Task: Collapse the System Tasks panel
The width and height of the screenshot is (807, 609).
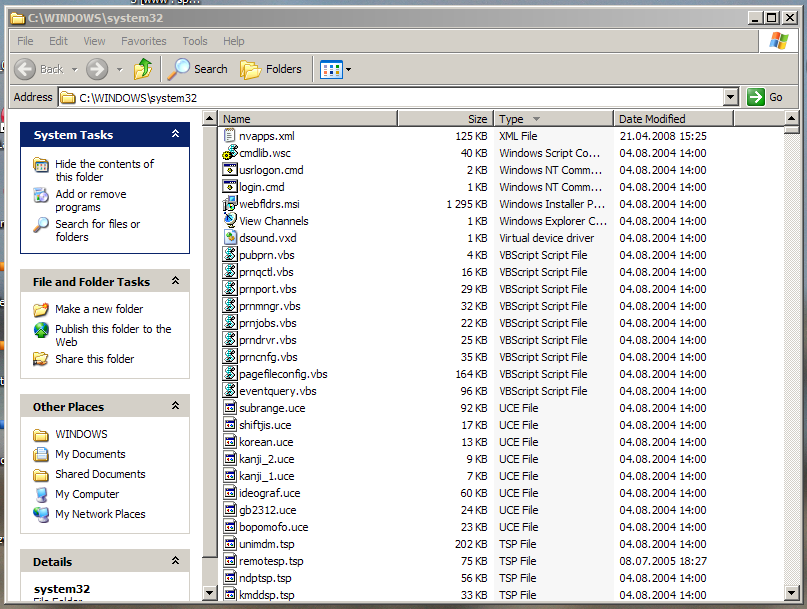Action: click(176, 134)
